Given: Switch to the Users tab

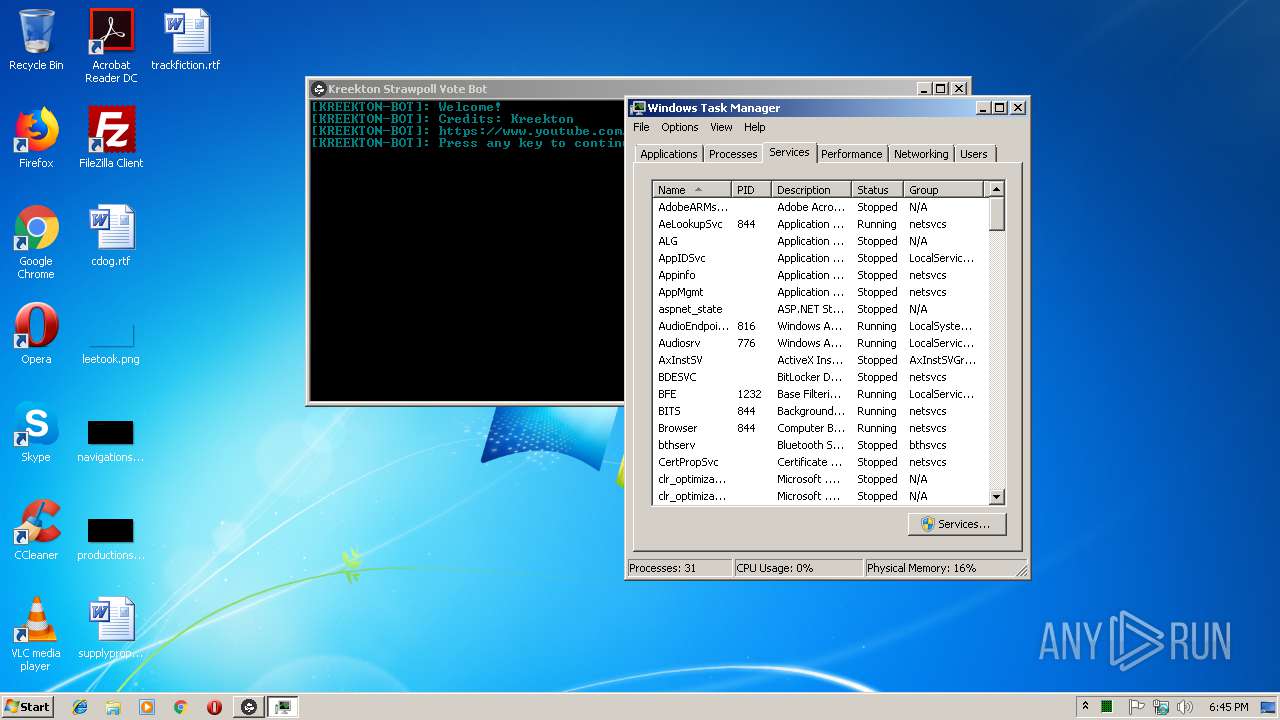Looking at the screenshot, I should click(x=974, y=154).
